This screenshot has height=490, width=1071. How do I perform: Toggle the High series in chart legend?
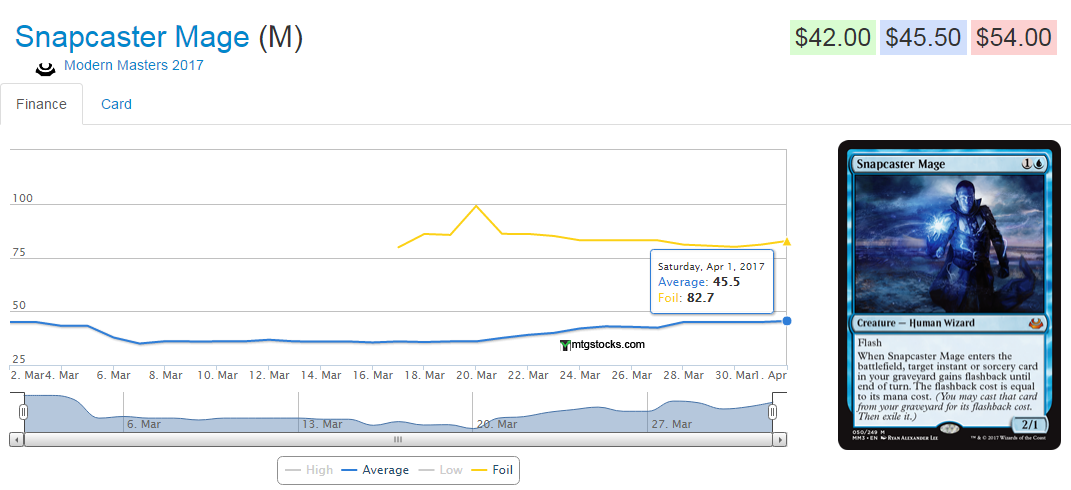click(309, 470)
